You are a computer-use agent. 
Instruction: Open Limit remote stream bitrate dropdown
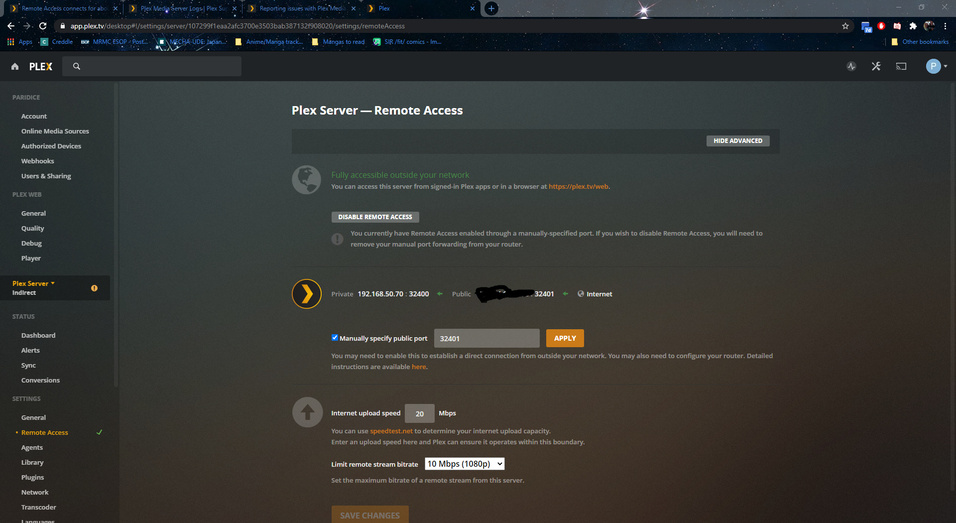point(465,464)
